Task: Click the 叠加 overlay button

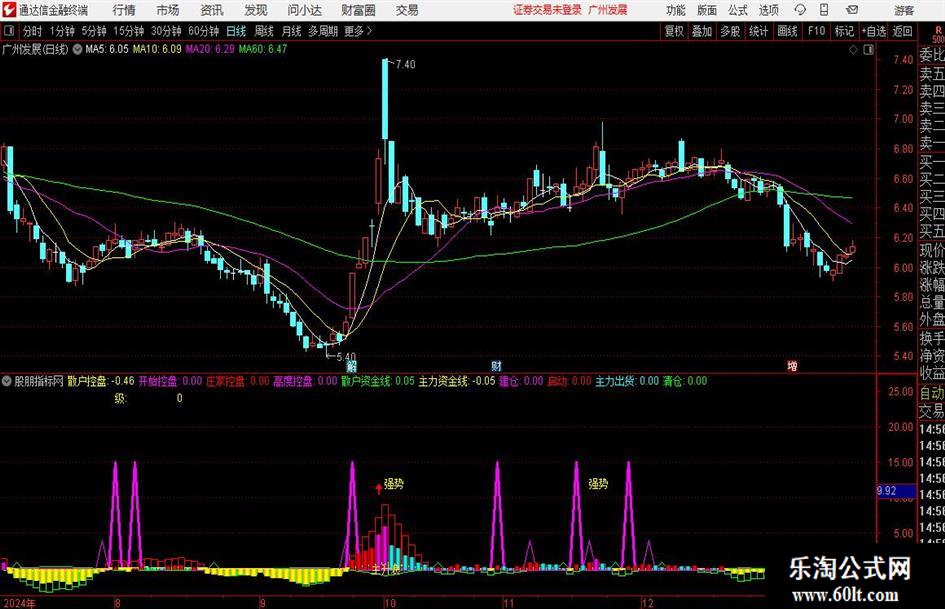Action: point(702,31)
